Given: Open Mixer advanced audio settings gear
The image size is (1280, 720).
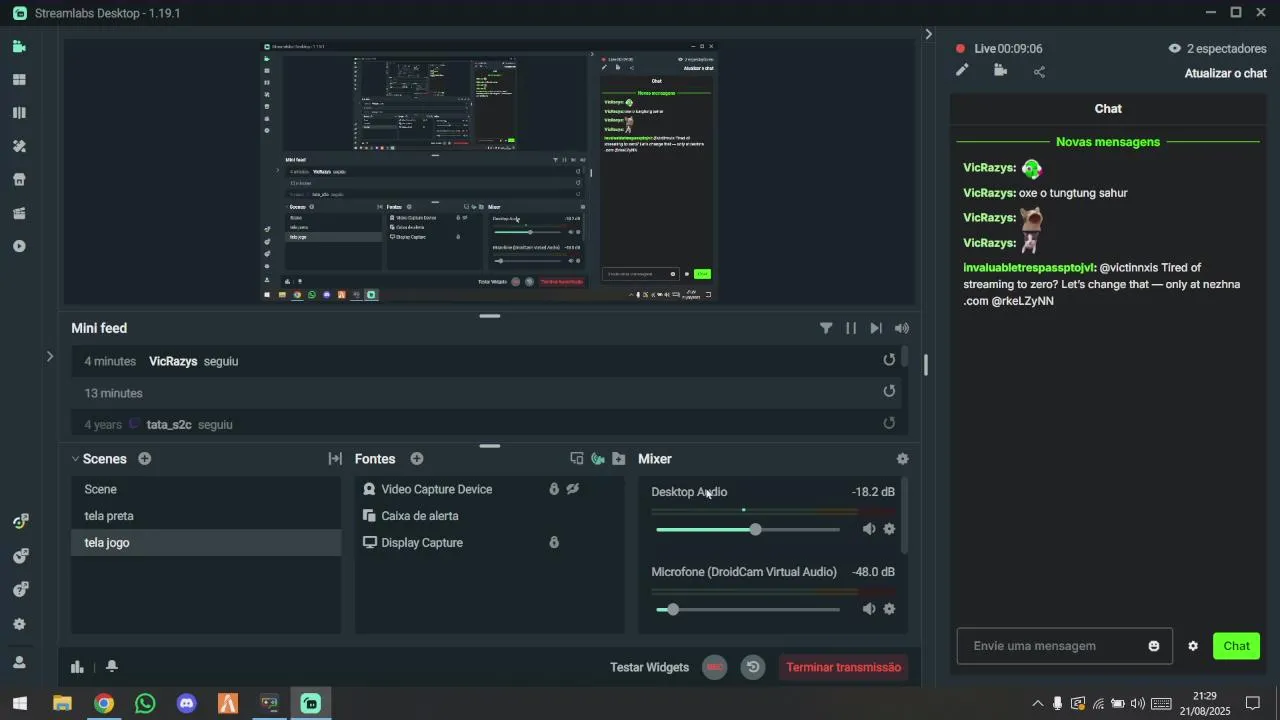Looking at the screenshot, I should coord(903,459).
